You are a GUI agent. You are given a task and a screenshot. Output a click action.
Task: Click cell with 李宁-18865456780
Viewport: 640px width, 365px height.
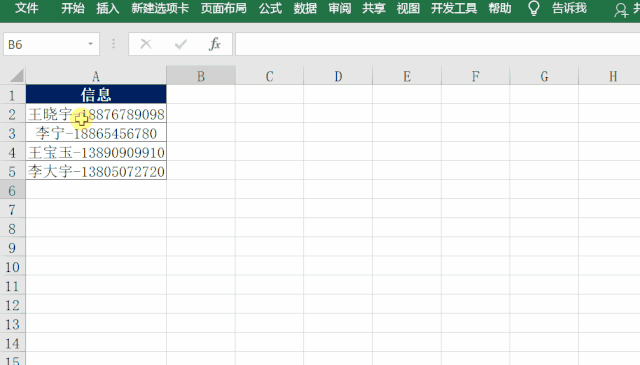[96, 133]
